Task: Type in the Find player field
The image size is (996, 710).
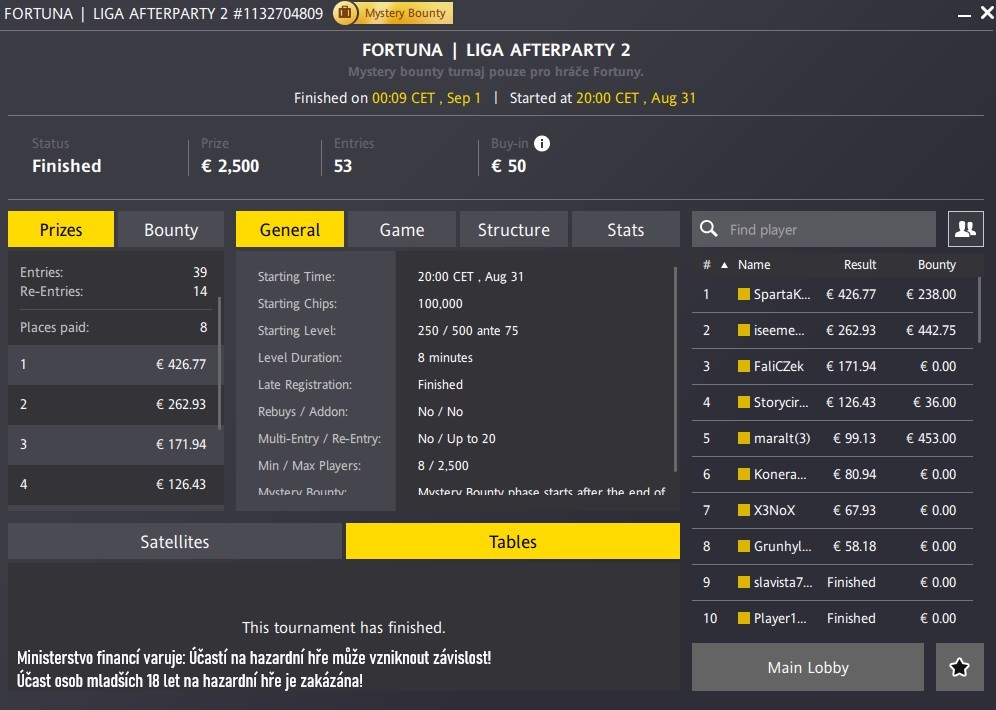Action: (x=830, y=229)
